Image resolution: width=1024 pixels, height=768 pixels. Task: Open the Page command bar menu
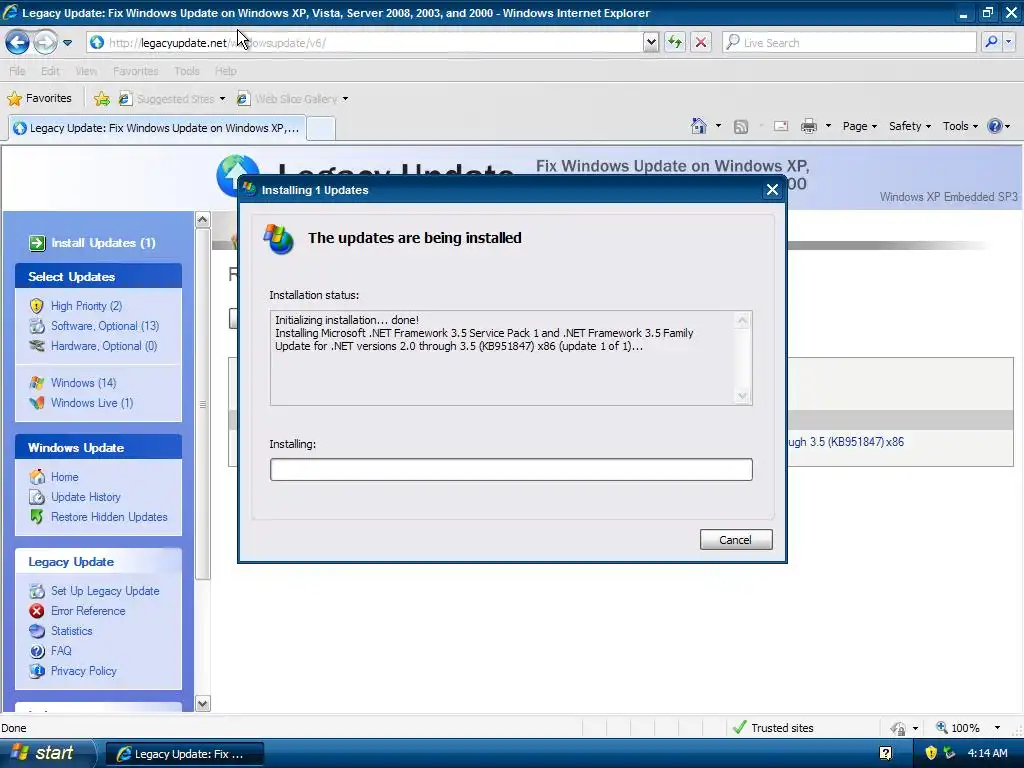click(x=859, y=126)
